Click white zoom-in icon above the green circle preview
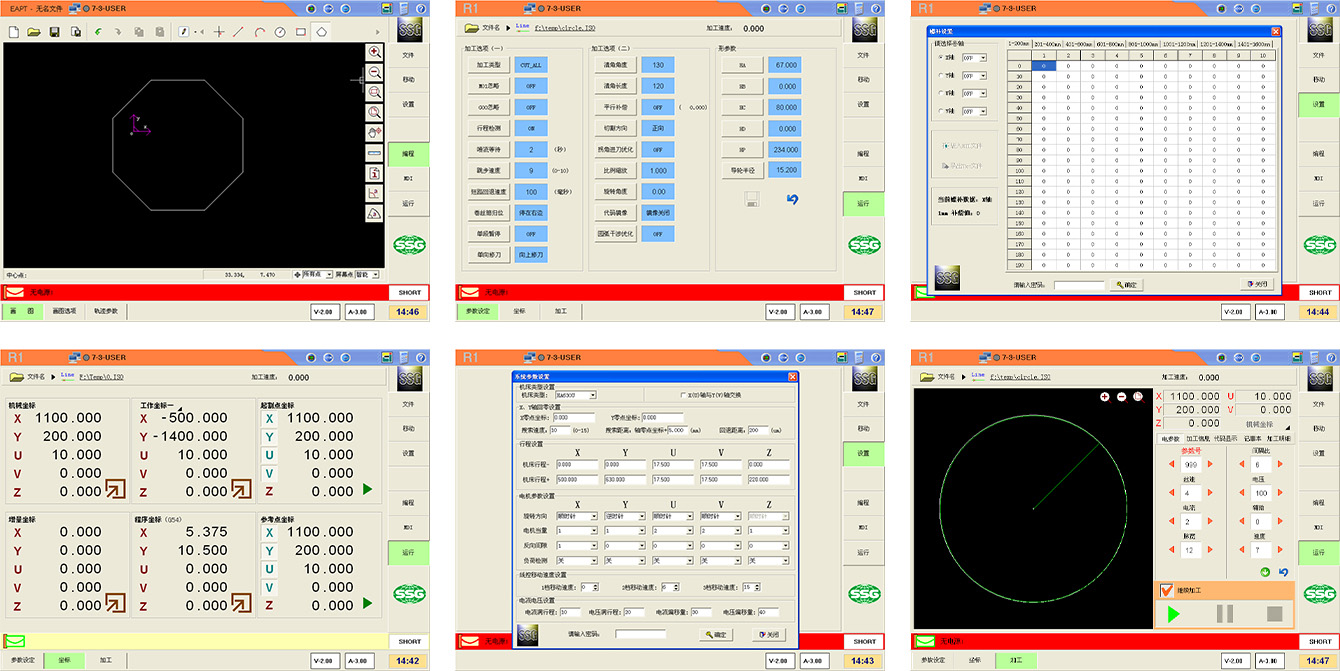Viewport: 1340px width, 671px height. pyautogui.click(x=1105, y=397)
